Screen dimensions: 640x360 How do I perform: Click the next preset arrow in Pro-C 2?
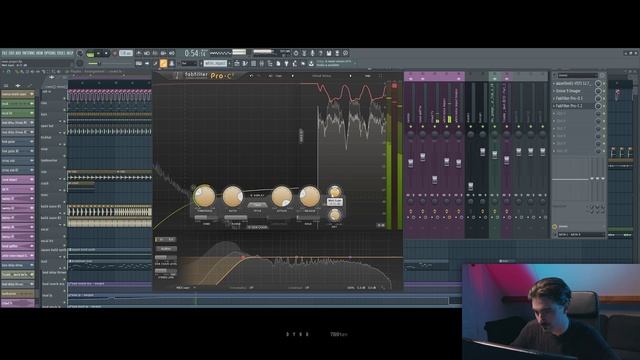point(350,76)
